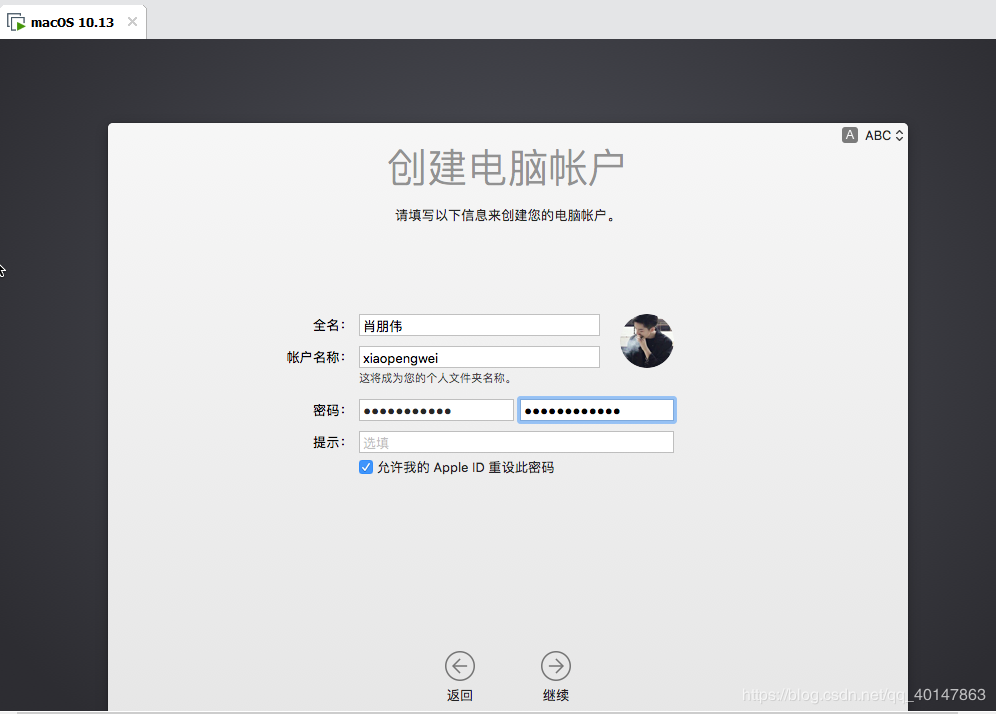Click the account name field with xiaopengwei
This screenshot has width=996, height=714.
tap(479, 357)
